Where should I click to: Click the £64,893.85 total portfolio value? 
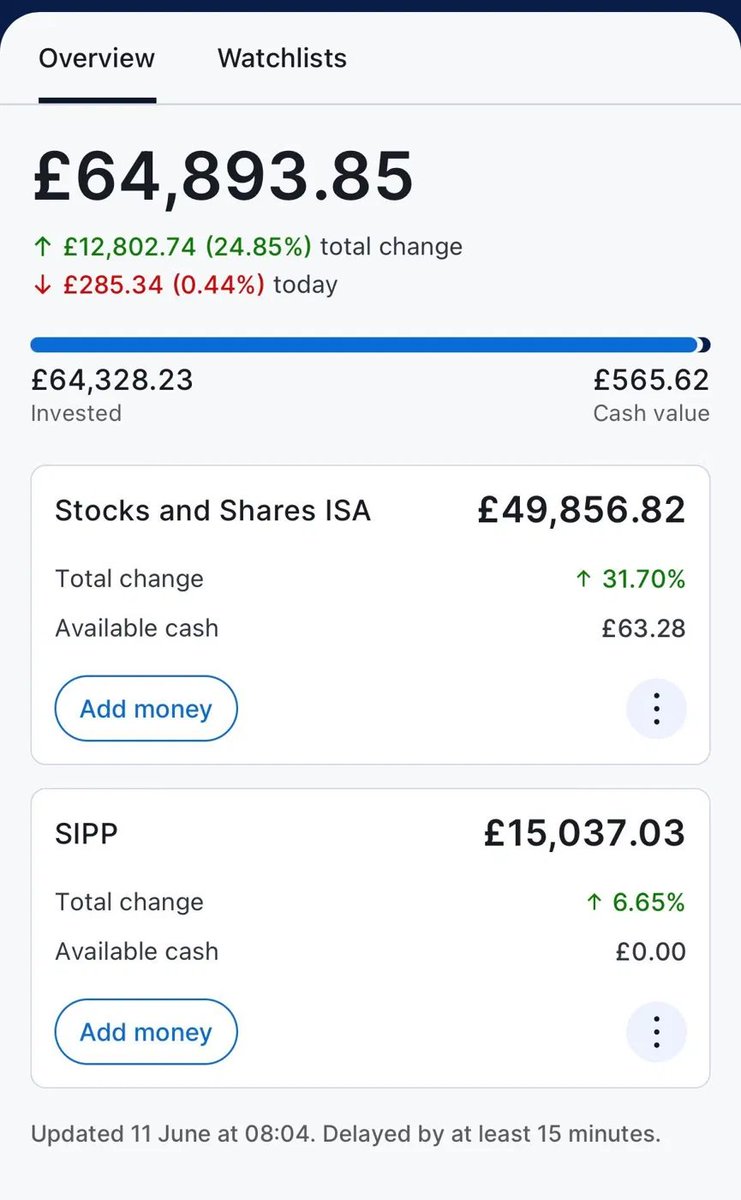tap(223, 176)
